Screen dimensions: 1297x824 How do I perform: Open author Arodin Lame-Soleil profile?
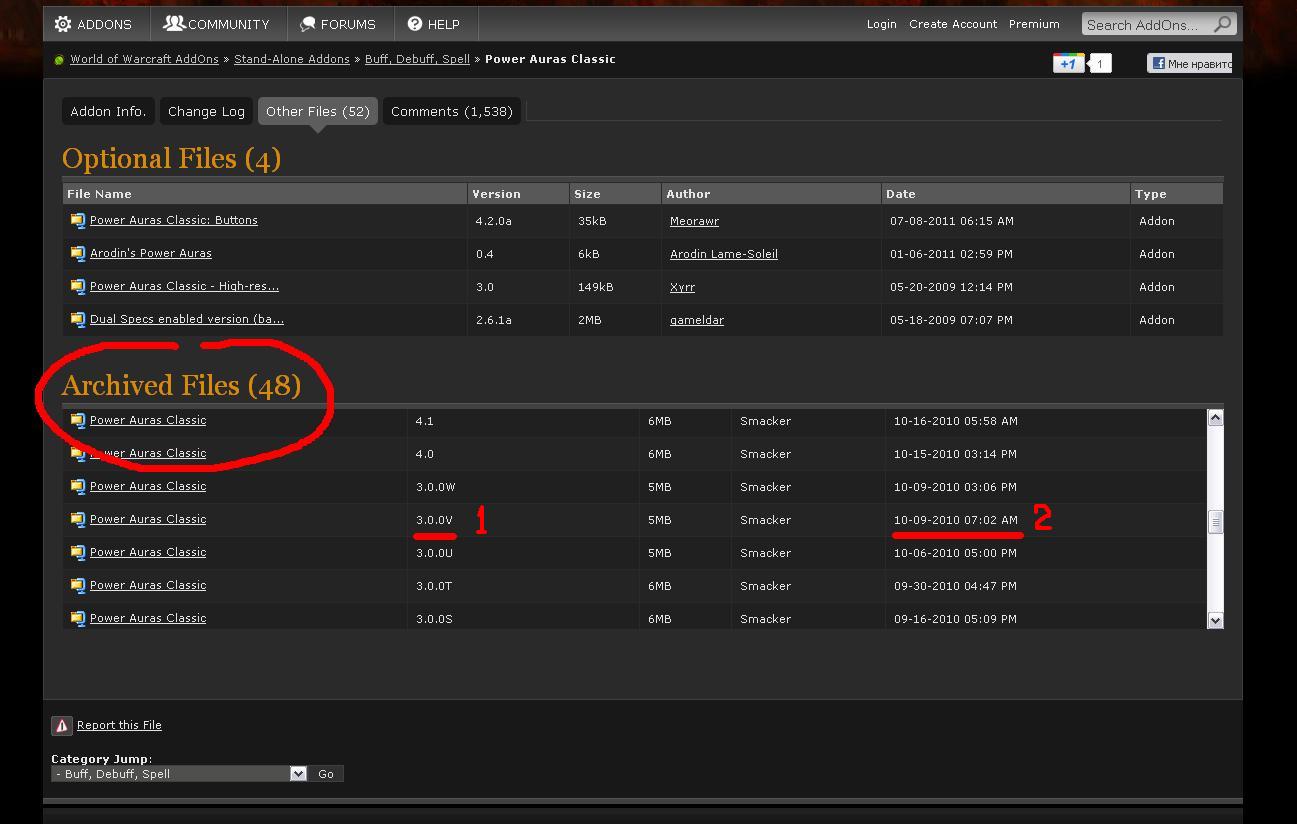click(x=724, y=254)
